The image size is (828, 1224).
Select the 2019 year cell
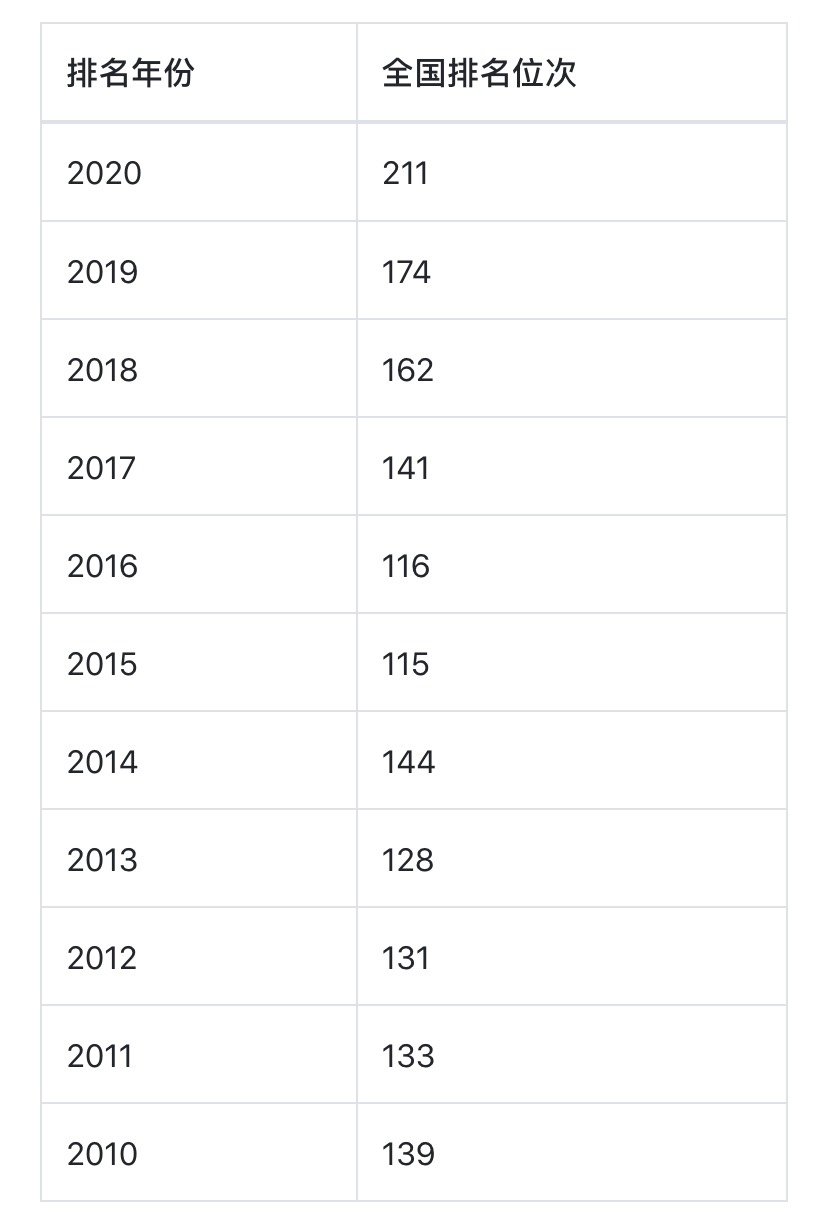click(102, 271)
